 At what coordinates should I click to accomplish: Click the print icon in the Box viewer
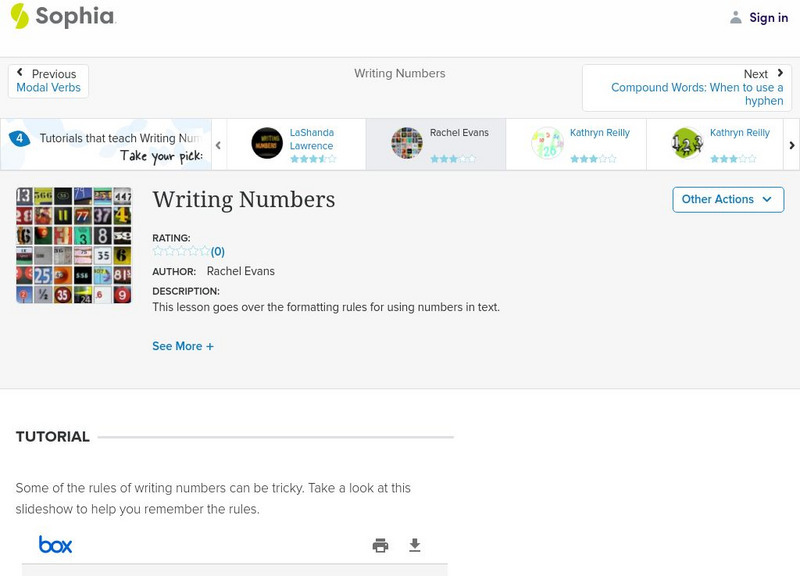coord(380,545)
